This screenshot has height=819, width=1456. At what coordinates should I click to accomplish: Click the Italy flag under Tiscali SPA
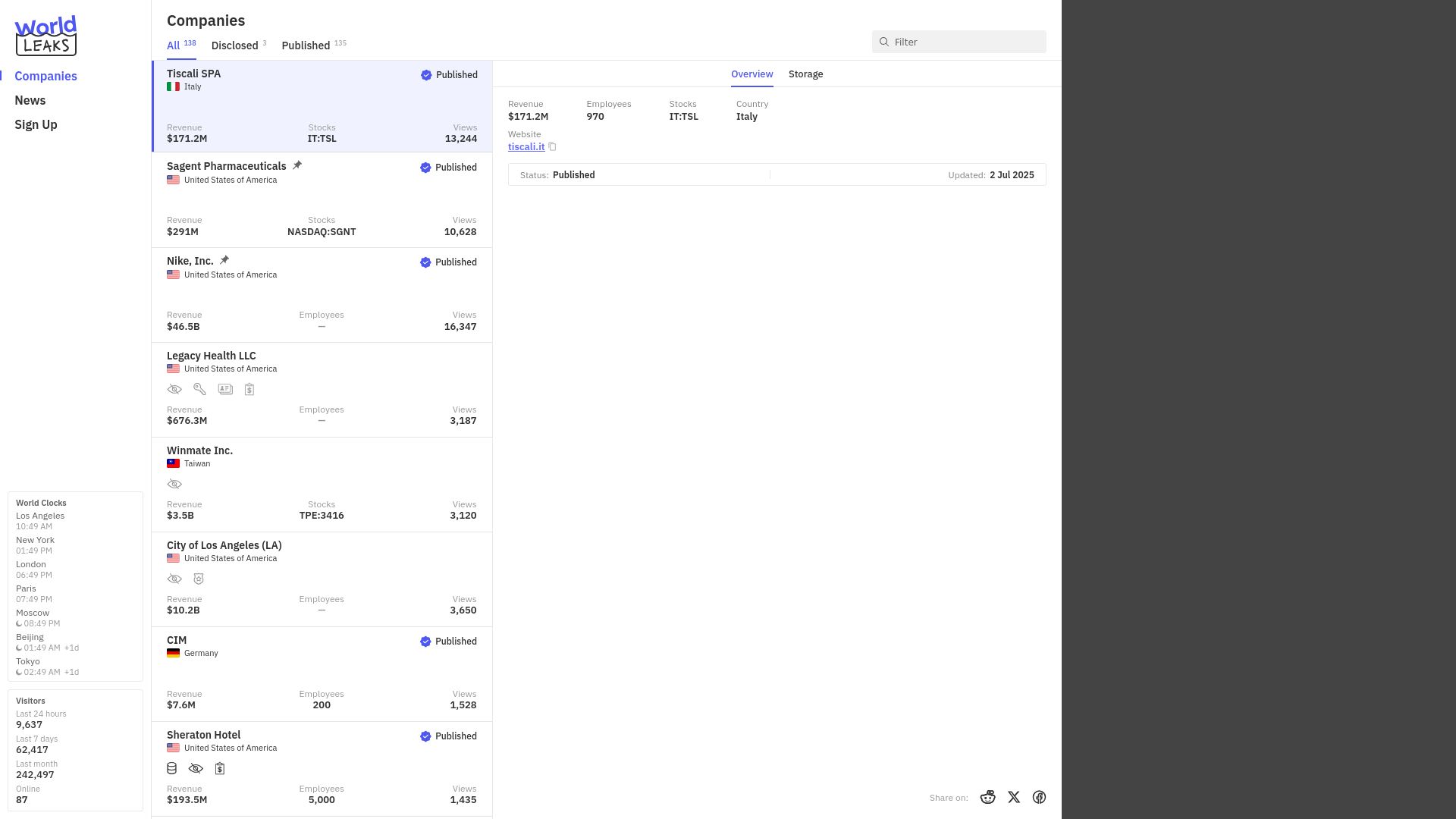[x=173, y=86]
